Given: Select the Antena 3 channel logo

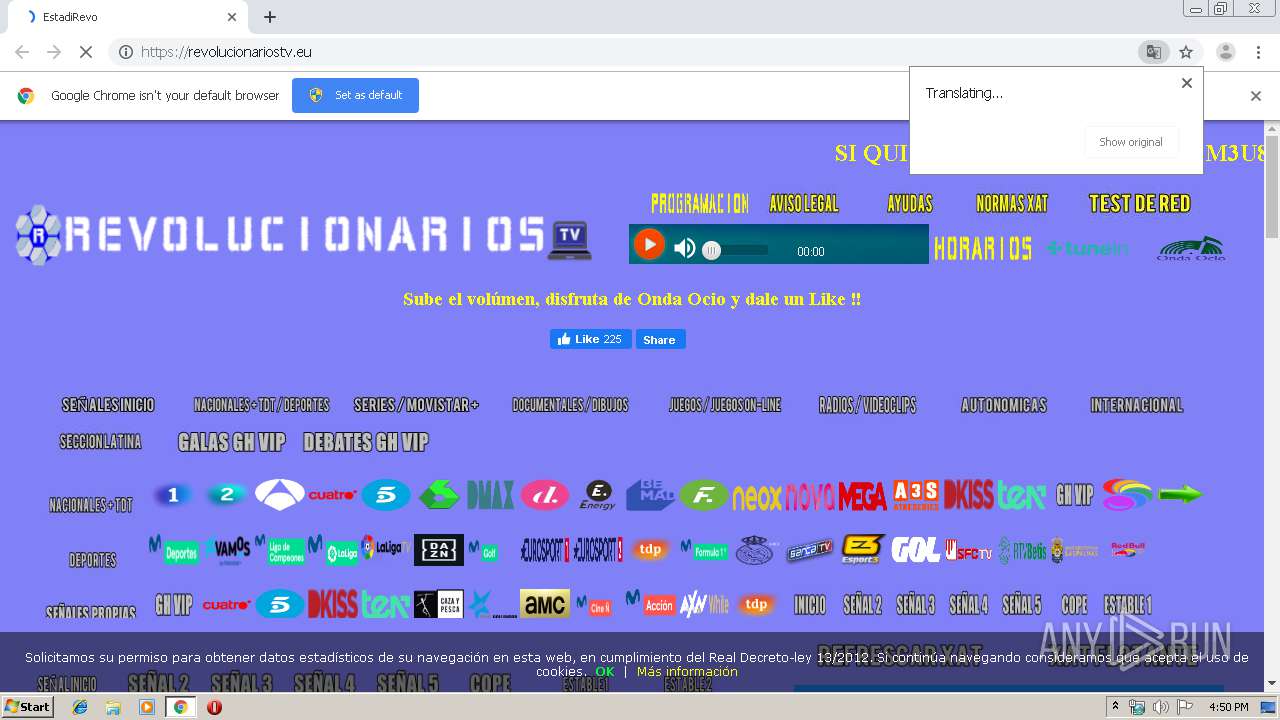Looking at the screenshot, I should point(280,495).
